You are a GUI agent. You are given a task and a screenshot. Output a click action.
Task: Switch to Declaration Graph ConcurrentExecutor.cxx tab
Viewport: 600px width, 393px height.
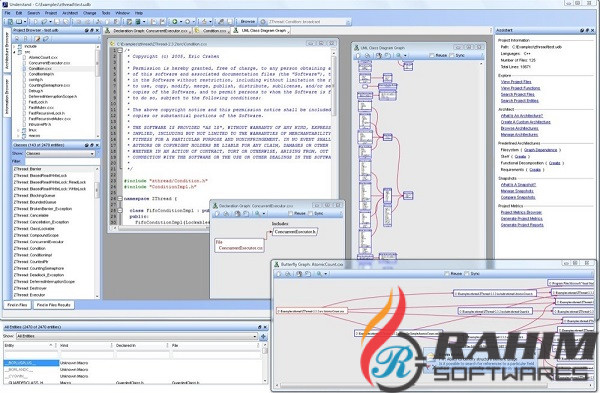coord(147,31)
